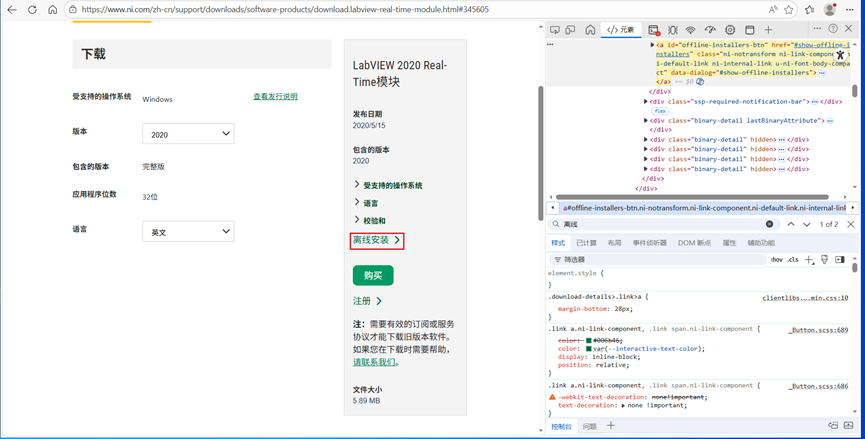
Task: Go to next search result in DevTools
Action: [807, 224]
